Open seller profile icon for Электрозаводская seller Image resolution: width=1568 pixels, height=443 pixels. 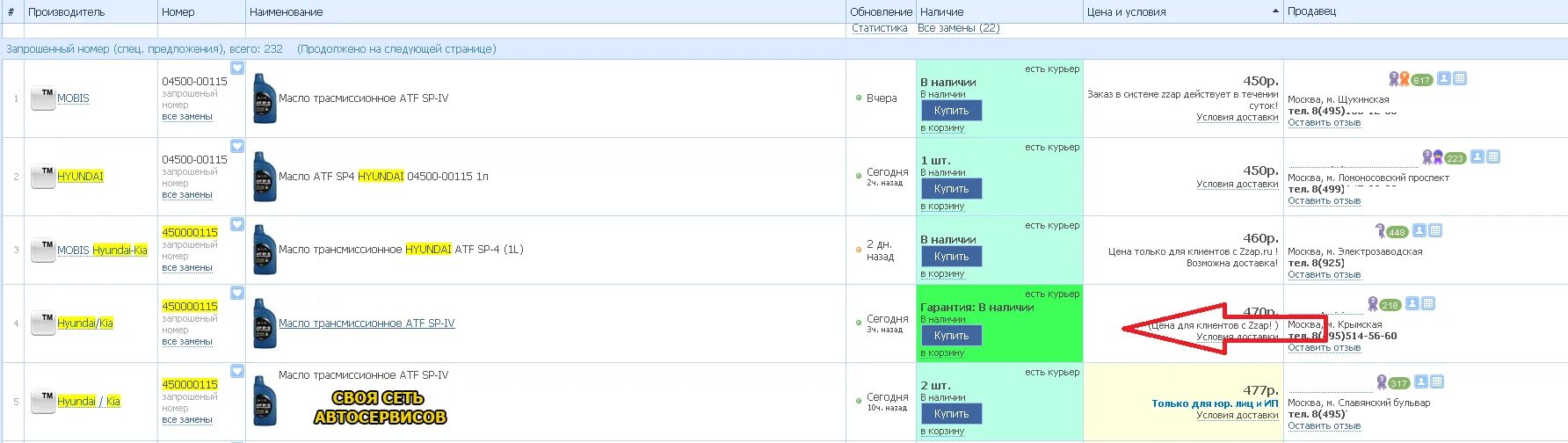(x=1419, y=230)
